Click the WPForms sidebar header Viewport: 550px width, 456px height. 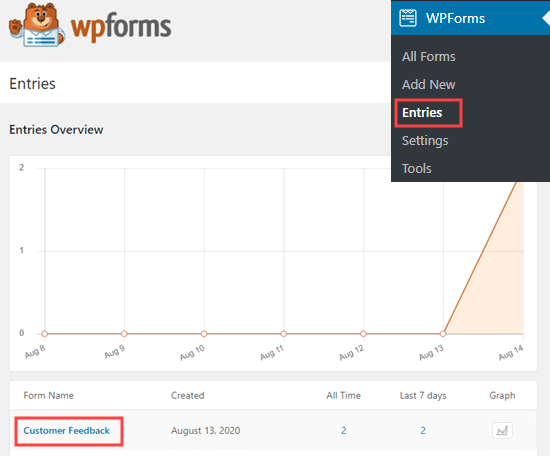(470, 18)
